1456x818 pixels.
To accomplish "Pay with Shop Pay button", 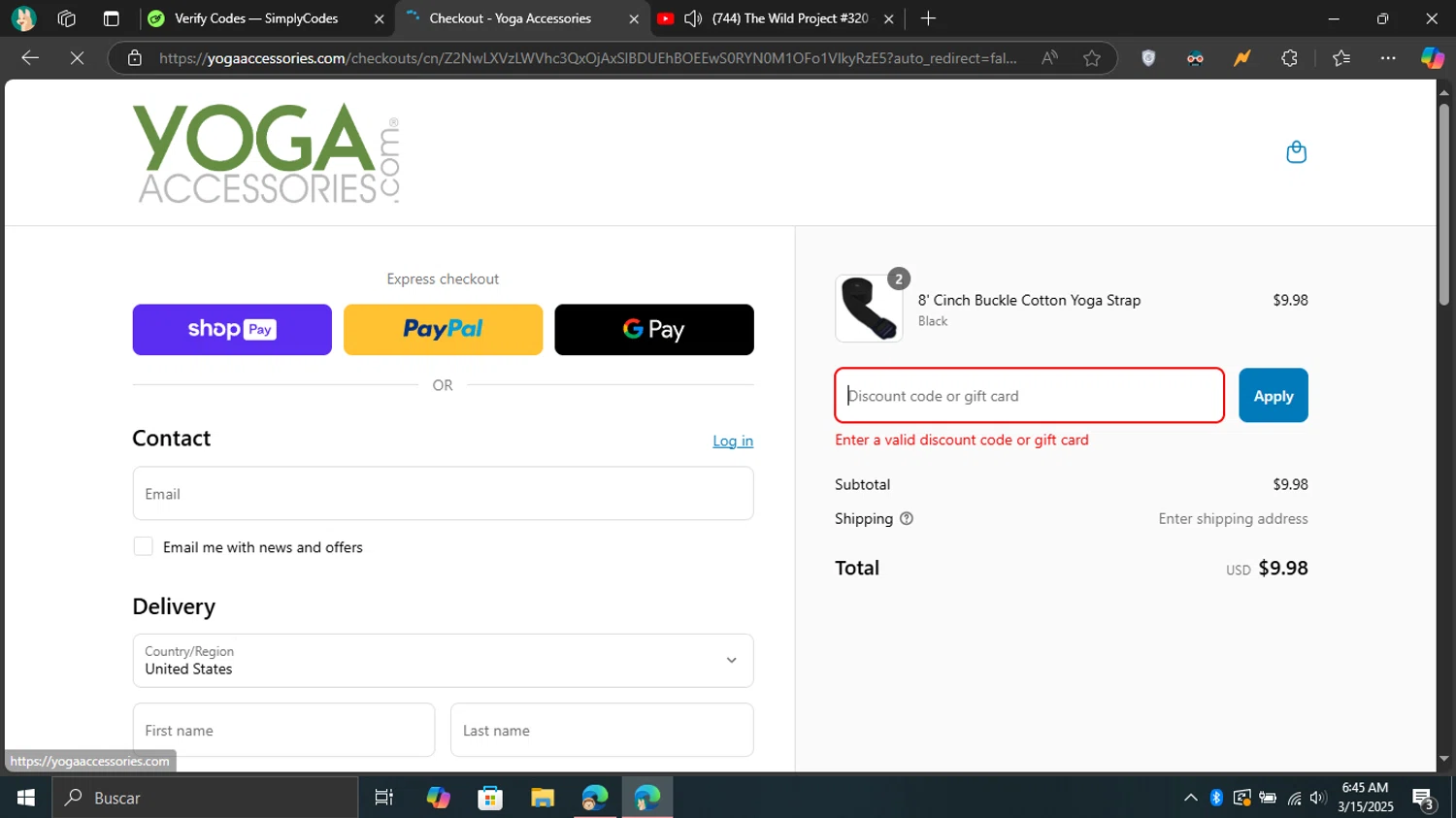I will pos(232,330).
